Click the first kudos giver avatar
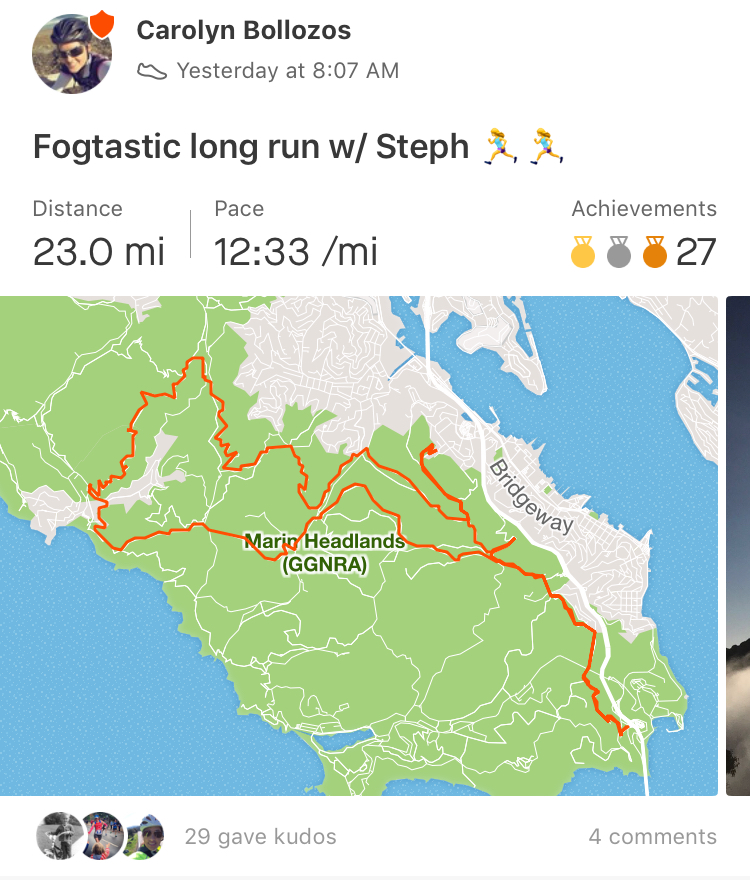 pyautogui.click(x=59, y=837)
